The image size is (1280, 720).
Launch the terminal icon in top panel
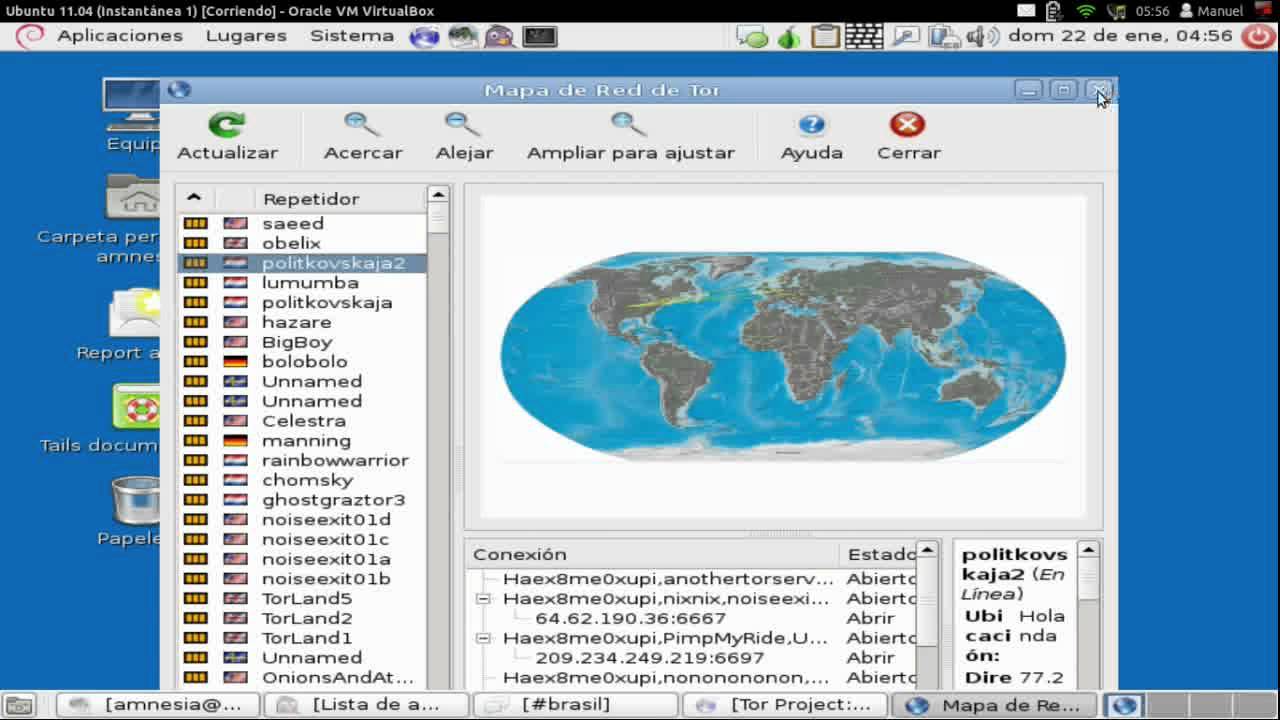click(539, 36)
